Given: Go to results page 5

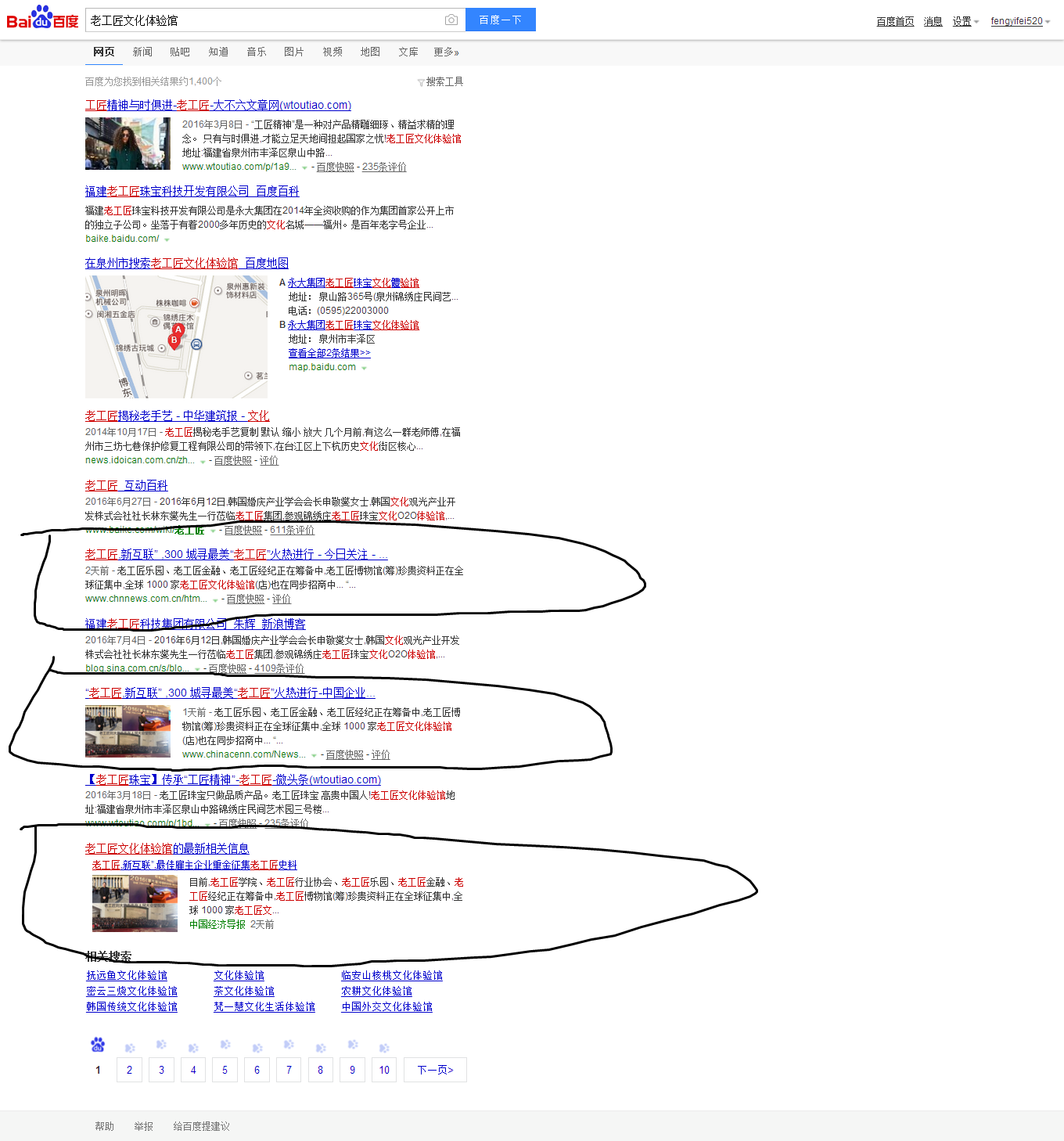Looking at the screenshot, I should [225, 1070].
